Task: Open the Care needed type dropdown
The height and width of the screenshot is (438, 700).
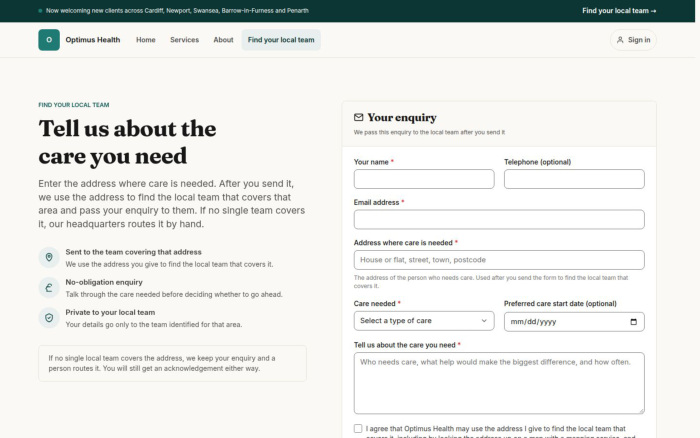Action: tap(424, 321)
